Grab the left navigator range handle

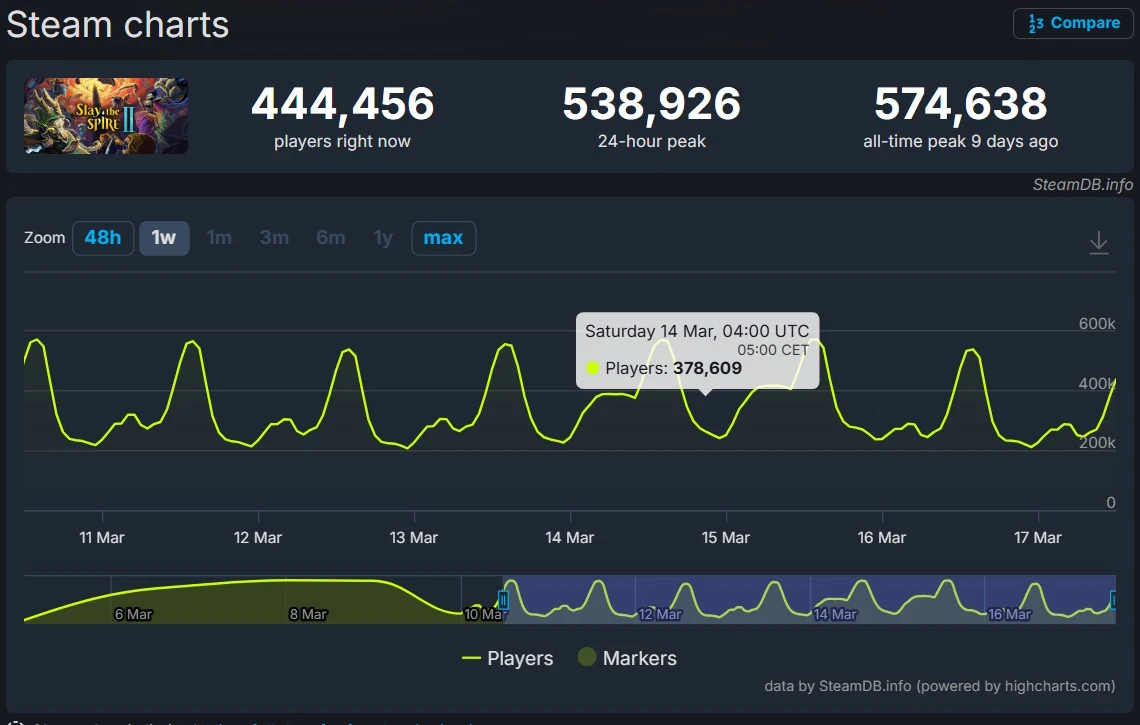(503, 600)
